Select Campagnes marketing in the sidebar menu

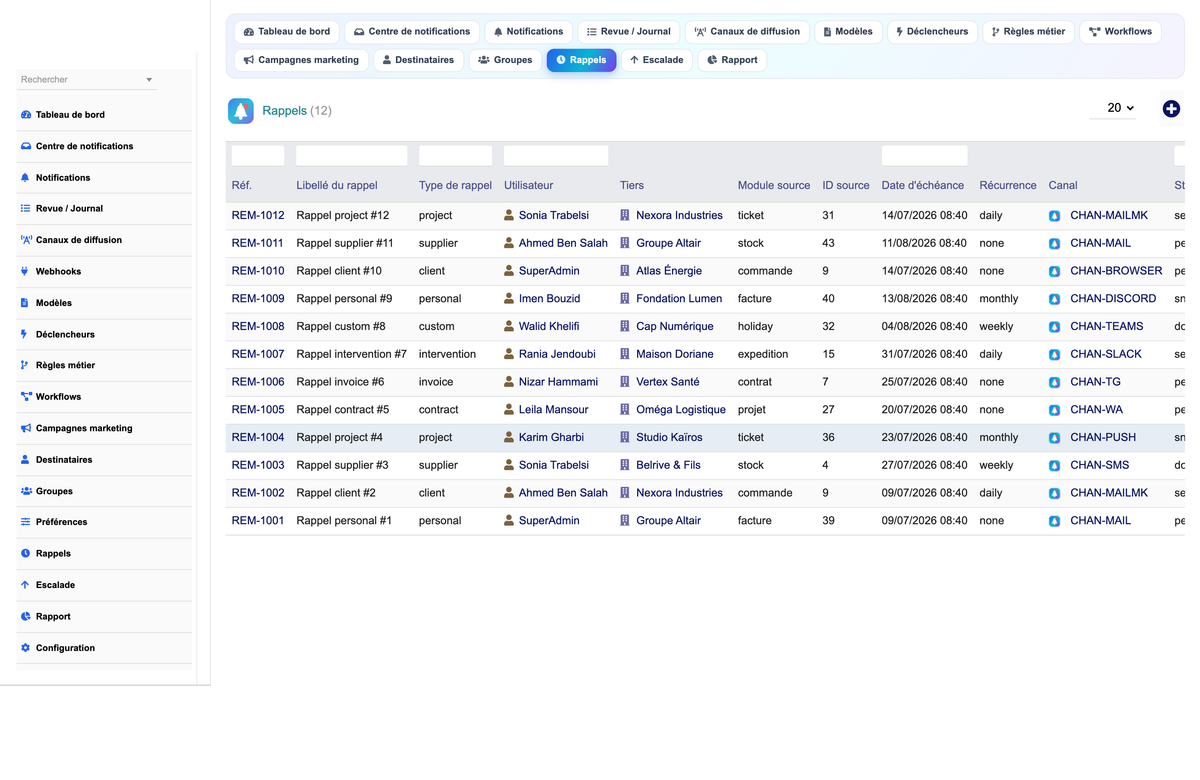click(84, 428)
